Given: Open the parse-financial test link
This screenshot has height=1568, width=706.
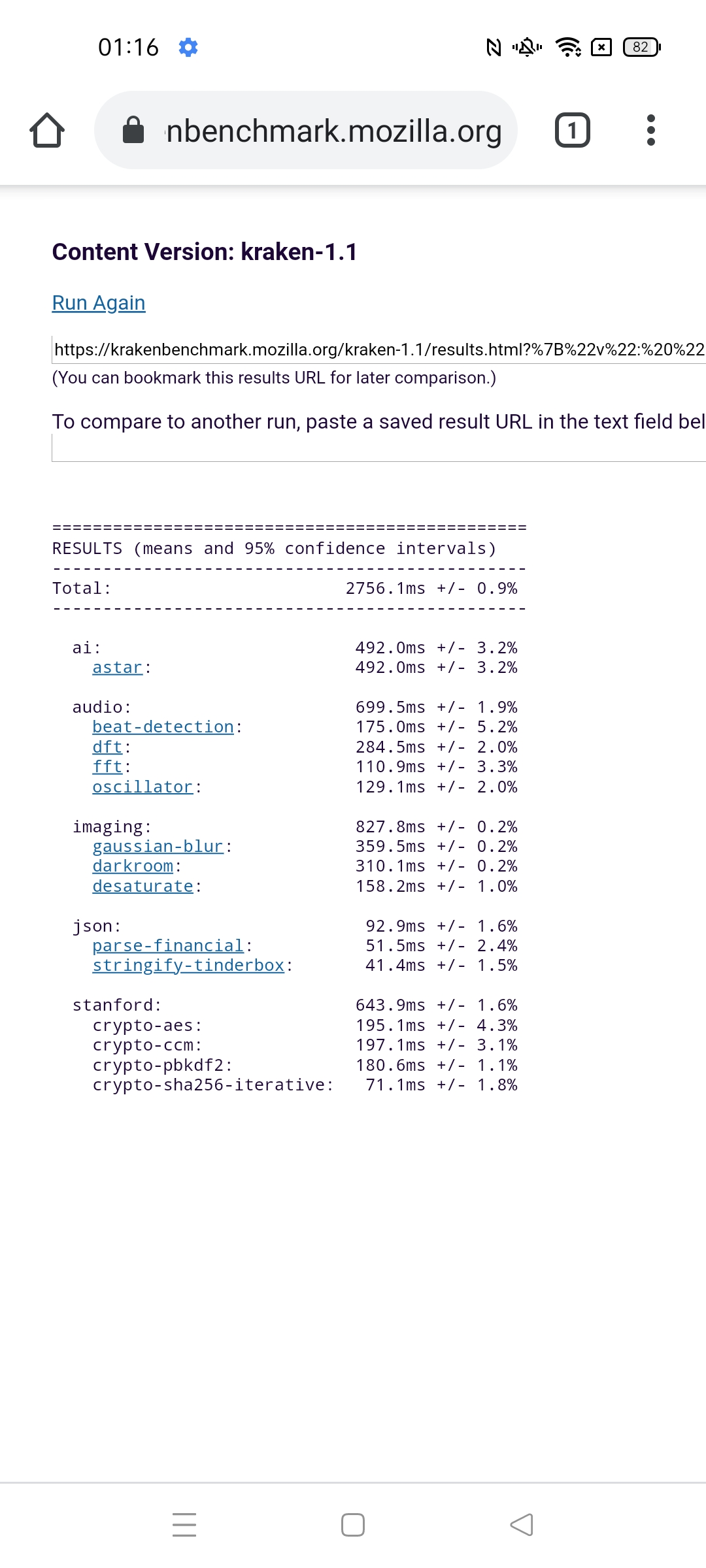Looking at the screenshot, I should (168, 945).
